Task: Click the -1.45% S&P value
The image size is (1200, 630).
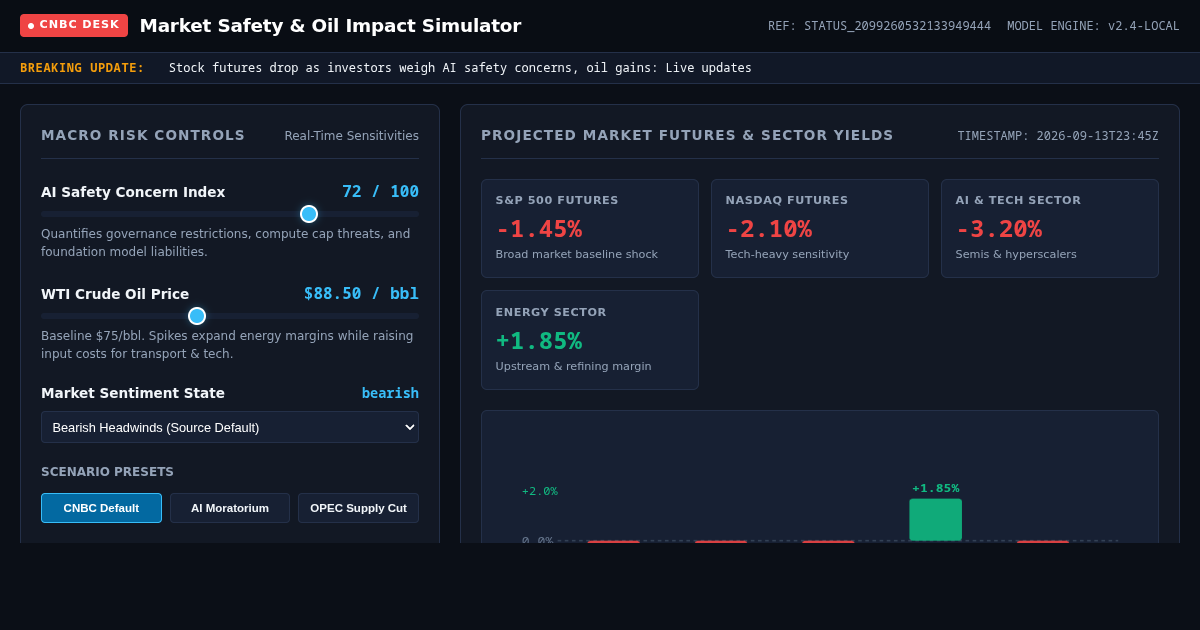Action: (539, 229)
